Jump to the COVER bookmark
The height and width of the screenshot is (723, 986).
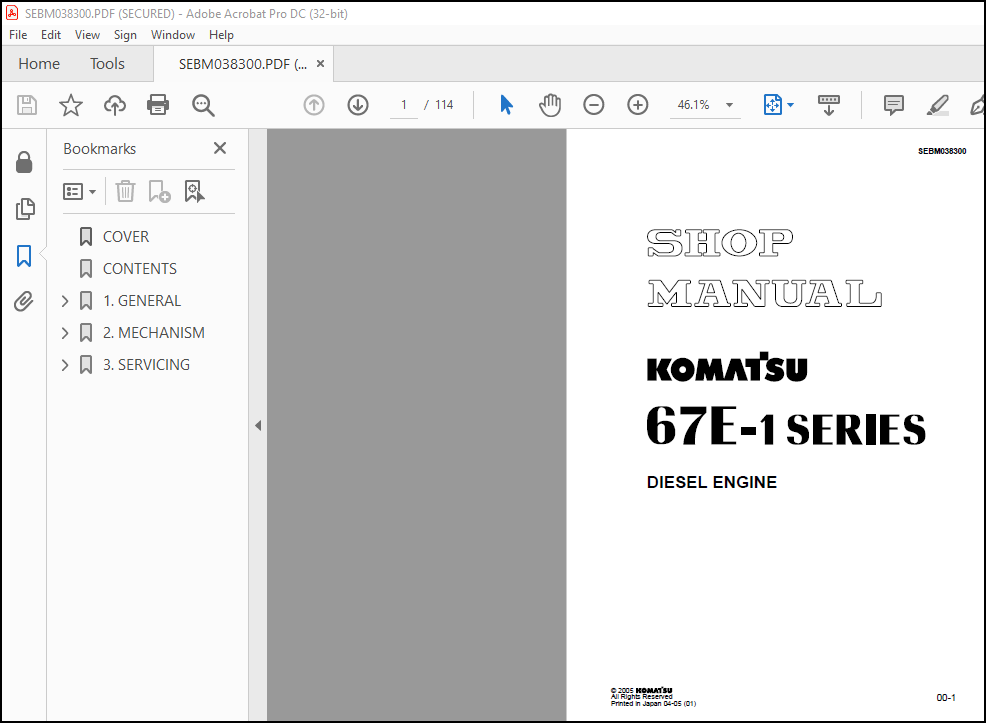coord(126,237)
